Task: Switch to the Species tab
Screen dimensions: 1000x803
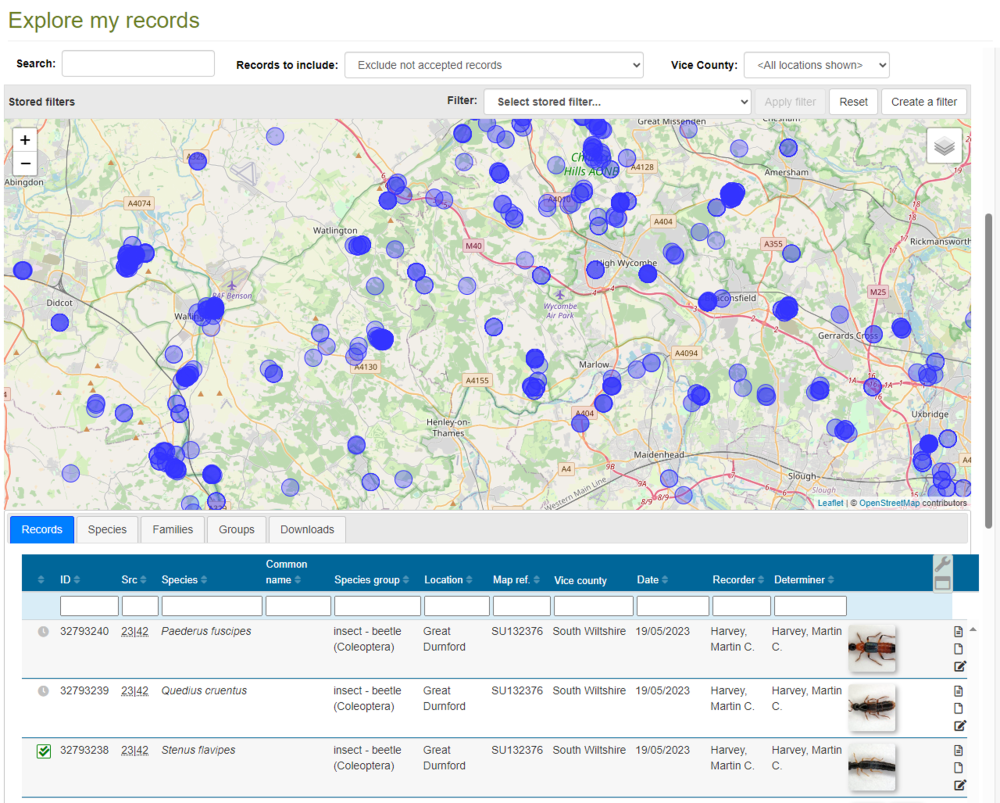Action: (x=106, y=529)
